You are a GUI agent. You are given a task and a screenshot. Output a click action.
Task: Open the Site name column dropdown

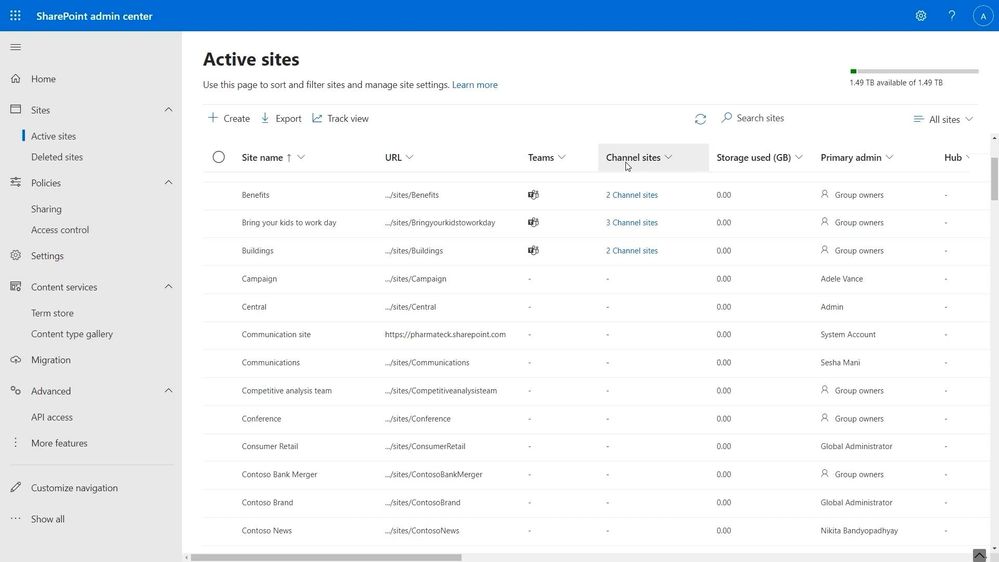tap(301, 157)
